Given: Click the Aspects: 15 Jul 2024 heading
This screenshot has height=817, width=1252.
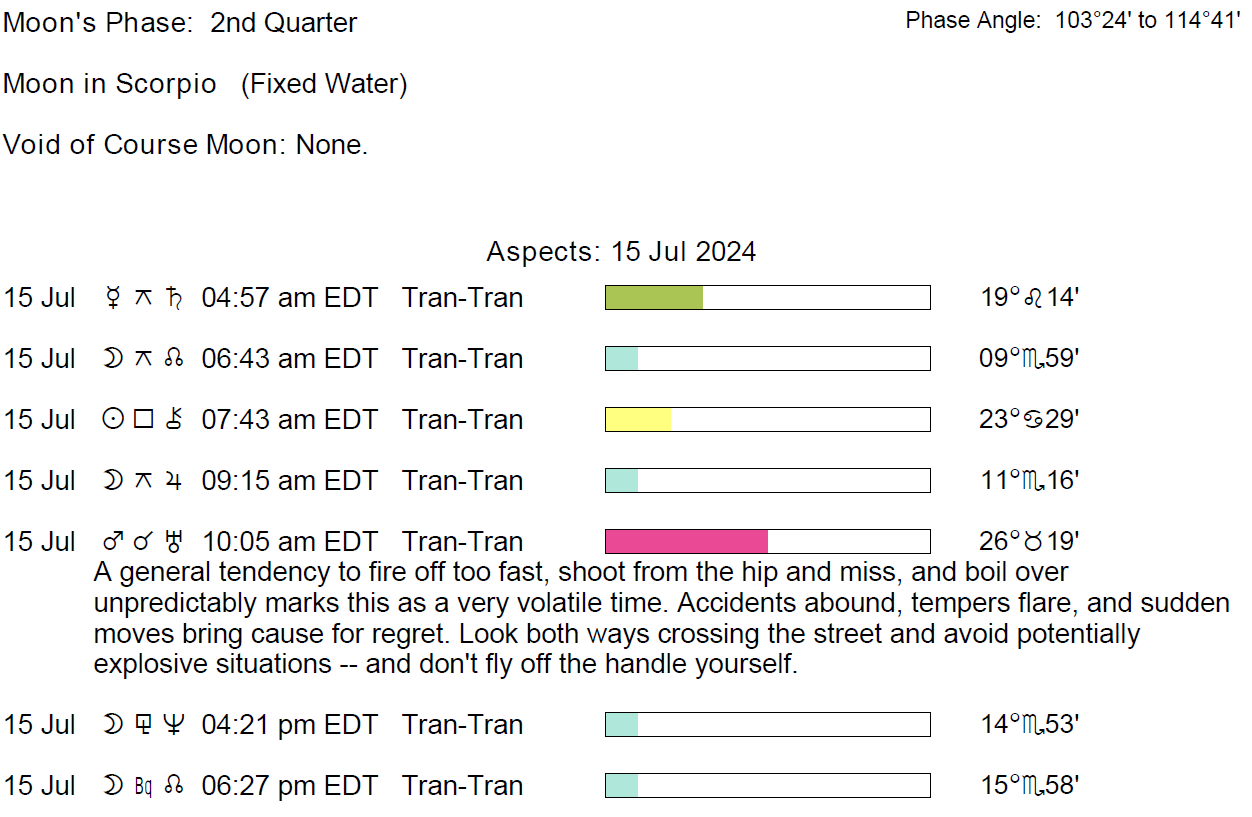Looking at the screenshot, I should 621,251.
